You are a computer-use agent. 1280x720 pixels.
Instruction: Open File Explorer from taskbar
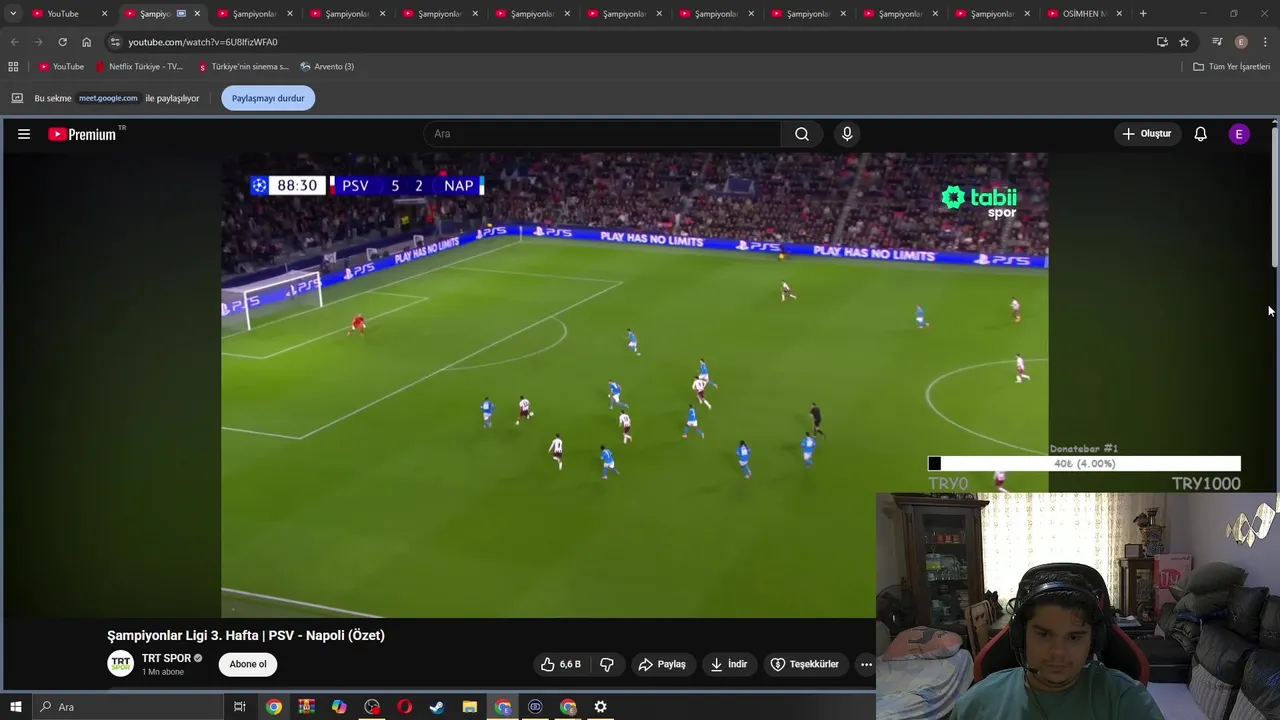point(470,707)
